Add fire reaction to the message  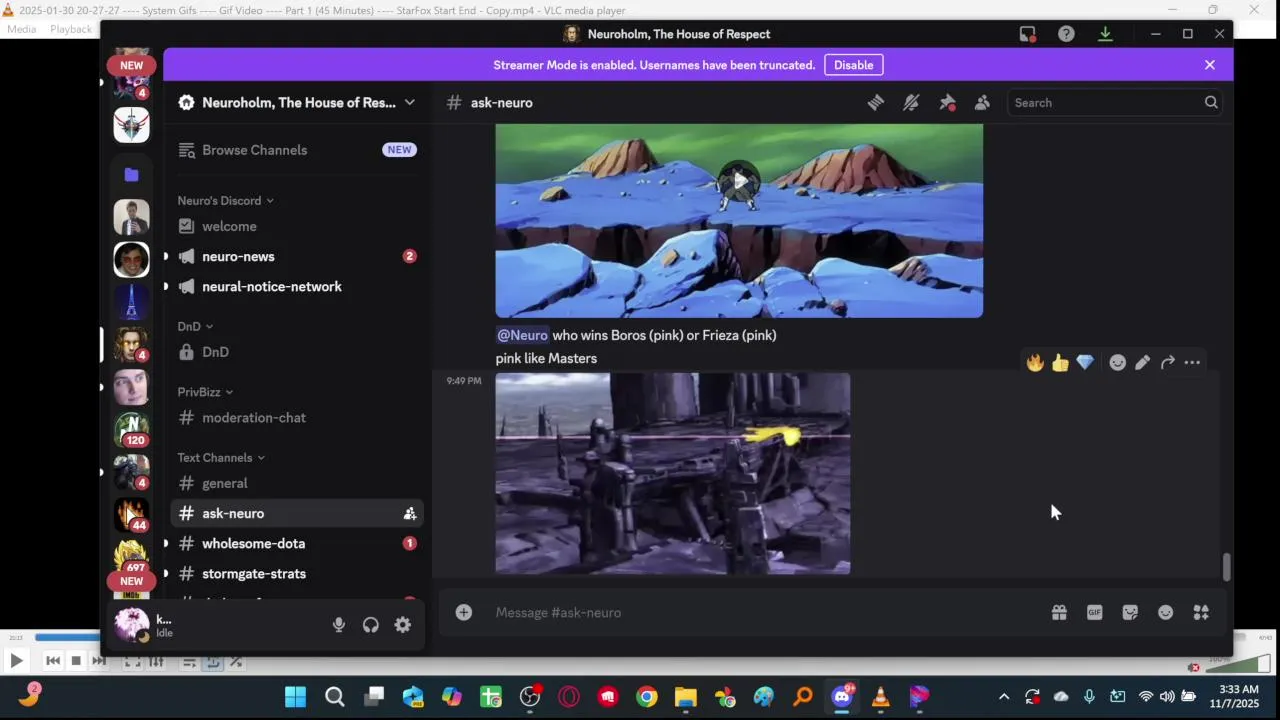pos(1035,362)
